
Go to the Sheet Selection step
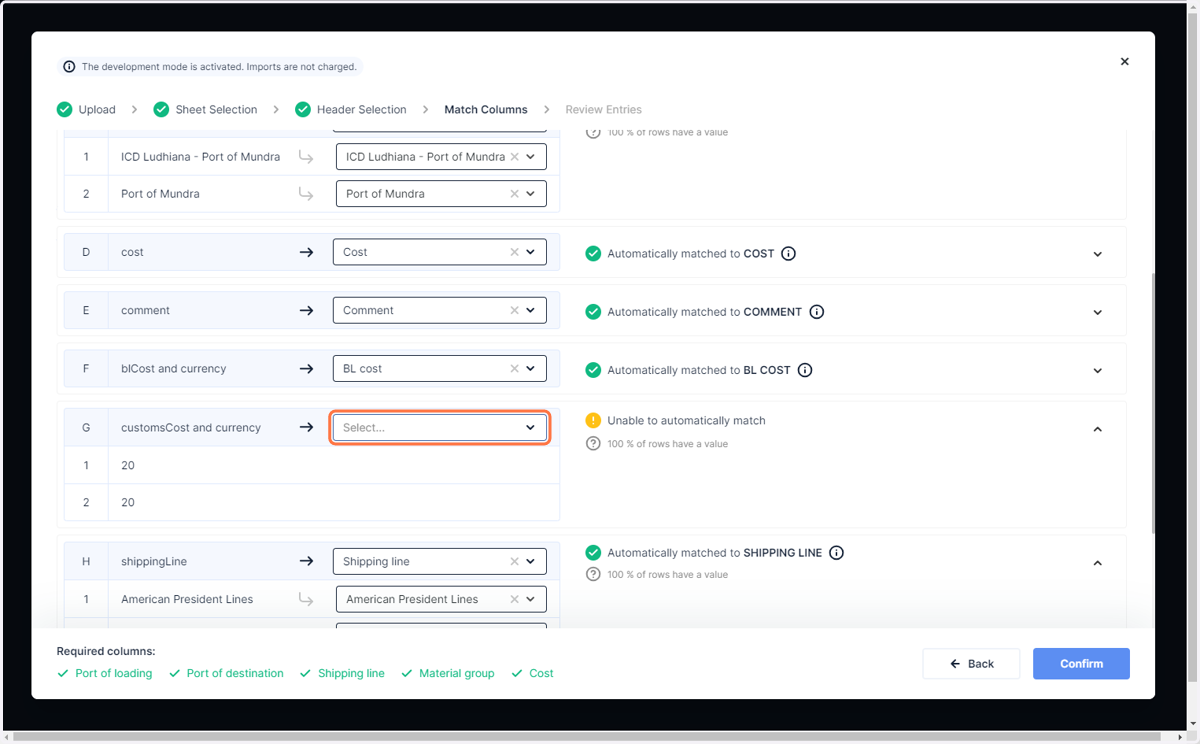coord(216,110)
